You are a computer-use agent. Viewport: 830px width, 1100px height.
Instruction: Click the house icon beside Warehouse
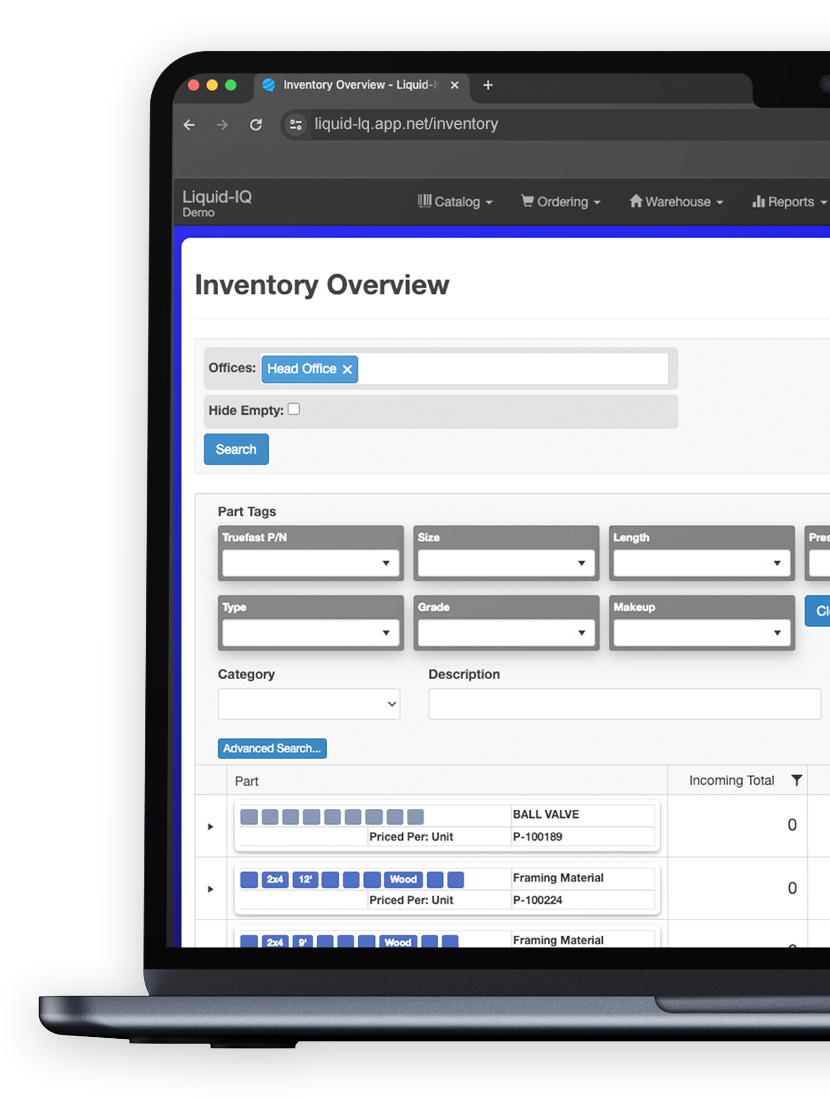point(635,202)
